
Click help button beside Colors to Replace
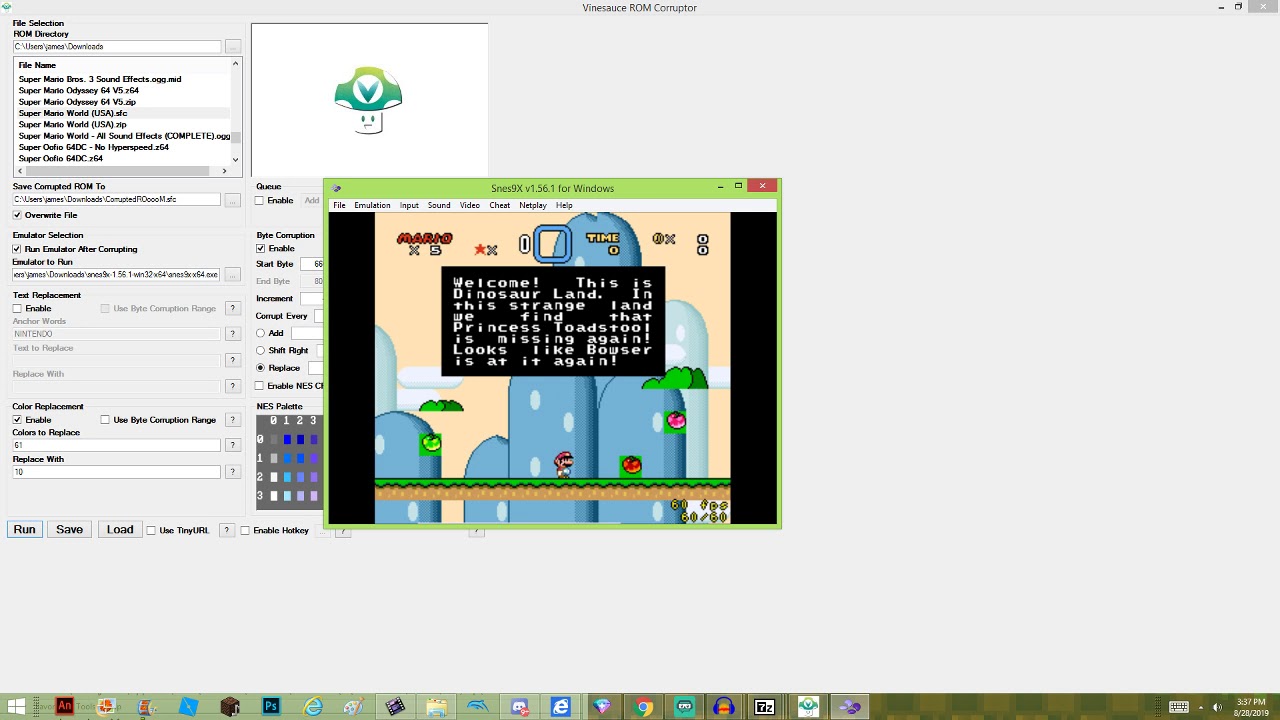pyautogui.click(x=232, y=445)
